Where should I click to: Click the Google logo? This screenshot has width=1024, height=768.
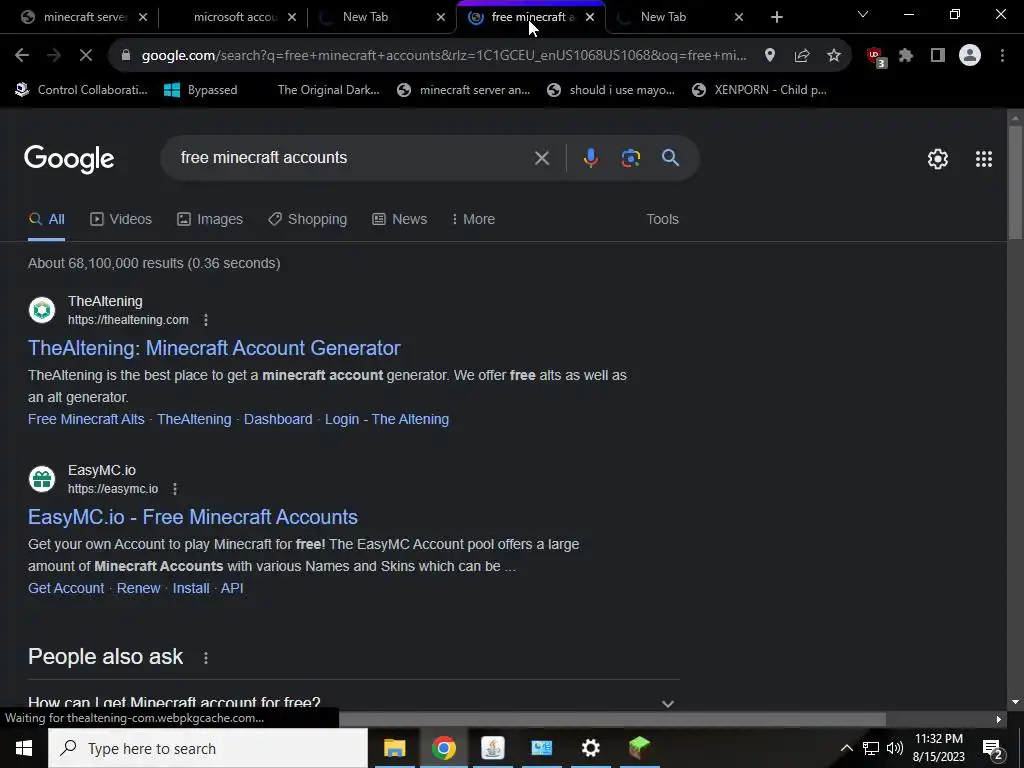coord(69,159)
